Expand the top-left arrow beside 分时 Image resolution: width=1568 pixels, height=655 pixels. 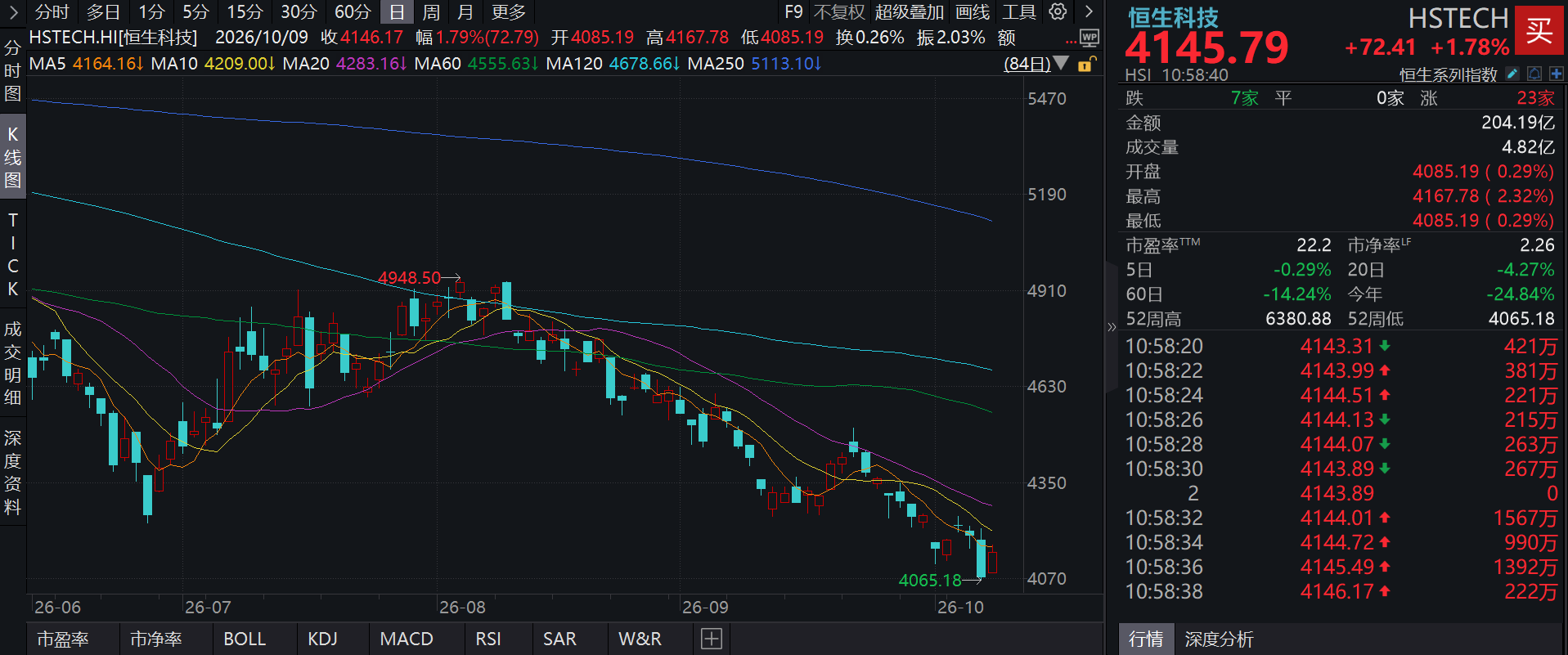13,11
